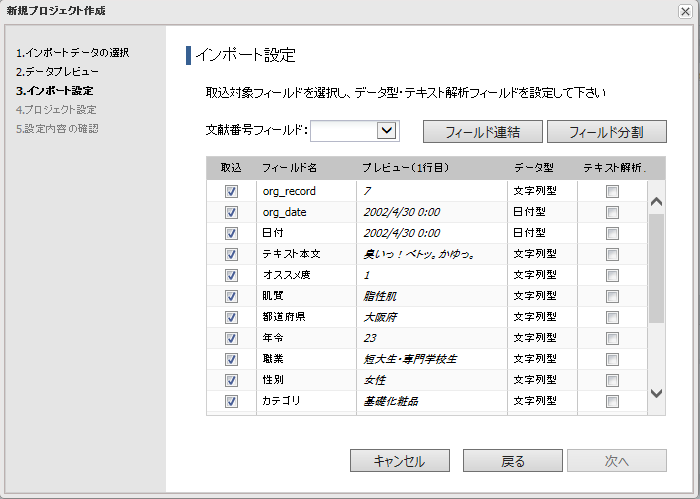Uncheck import checkbox for org_record field
Viewport: 700px width, 499px height.
point(231,191)
